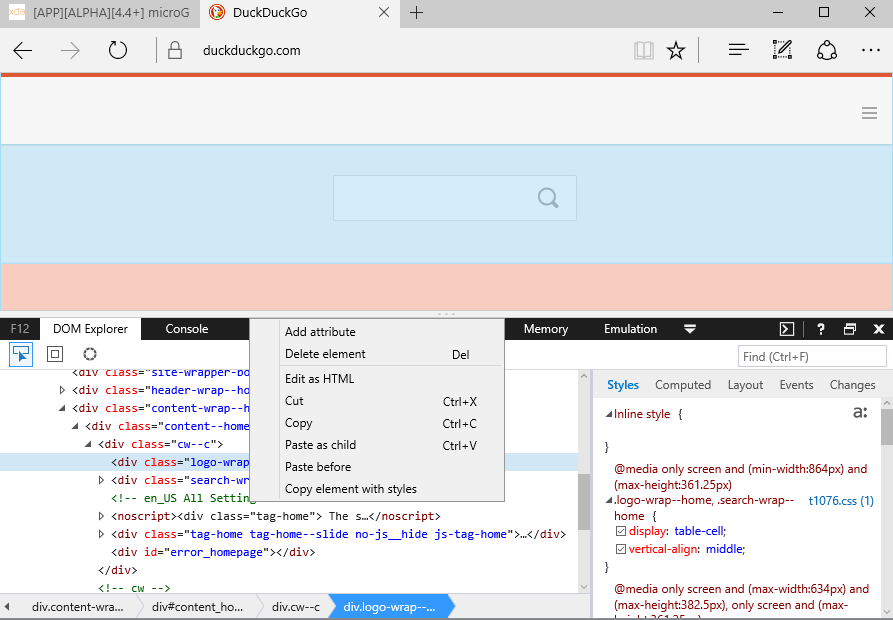The width and height of the screenshot is (893, 620).
Task: Choose Edit as HTML menu entry
Action: 319,379
